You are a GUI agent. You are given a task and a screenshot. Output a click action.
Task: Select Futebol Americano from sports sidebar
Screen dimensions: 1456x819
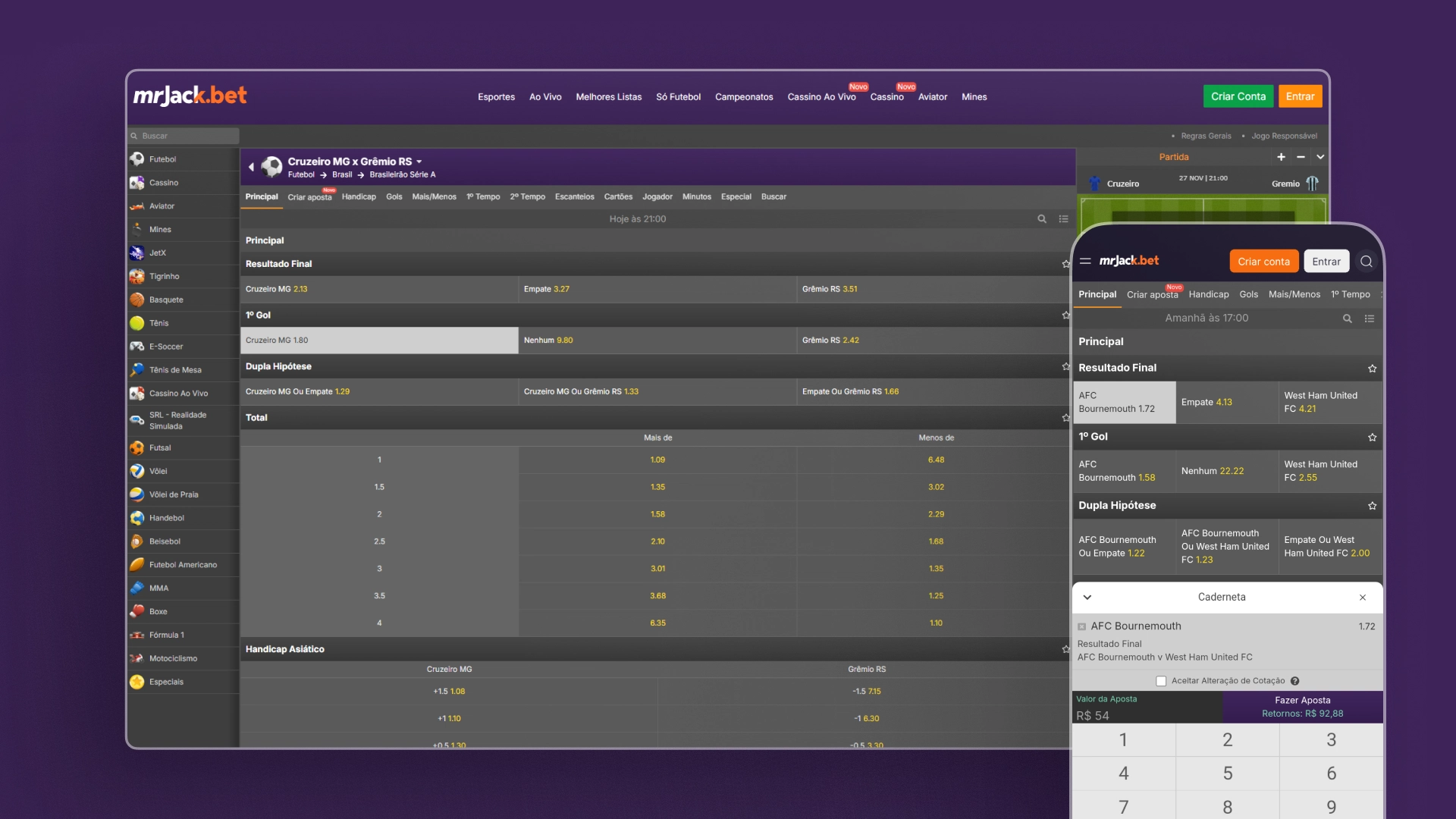point(183,565)
